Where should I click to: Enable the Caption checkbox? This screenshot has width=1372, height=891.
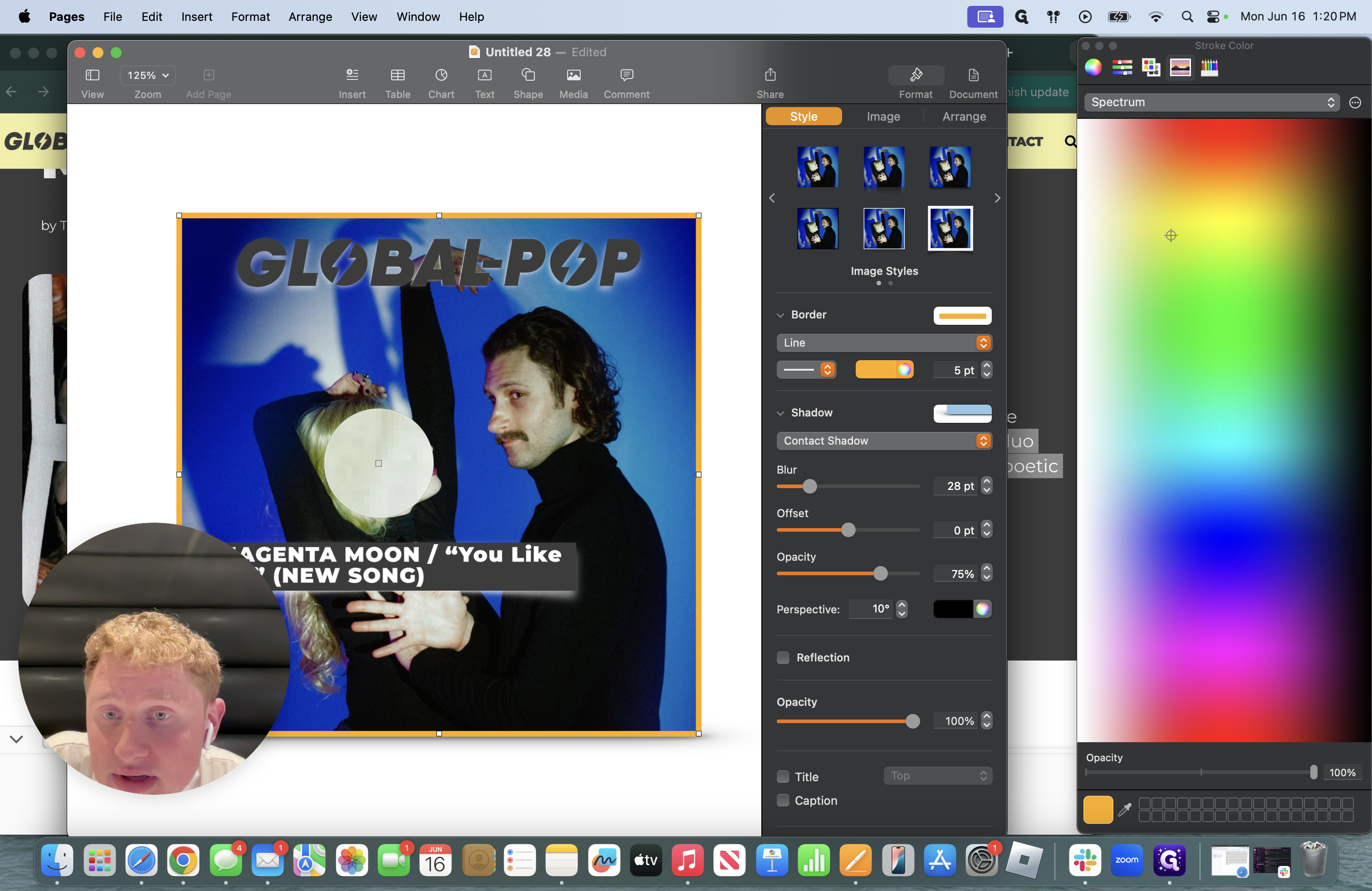(783, 800)
